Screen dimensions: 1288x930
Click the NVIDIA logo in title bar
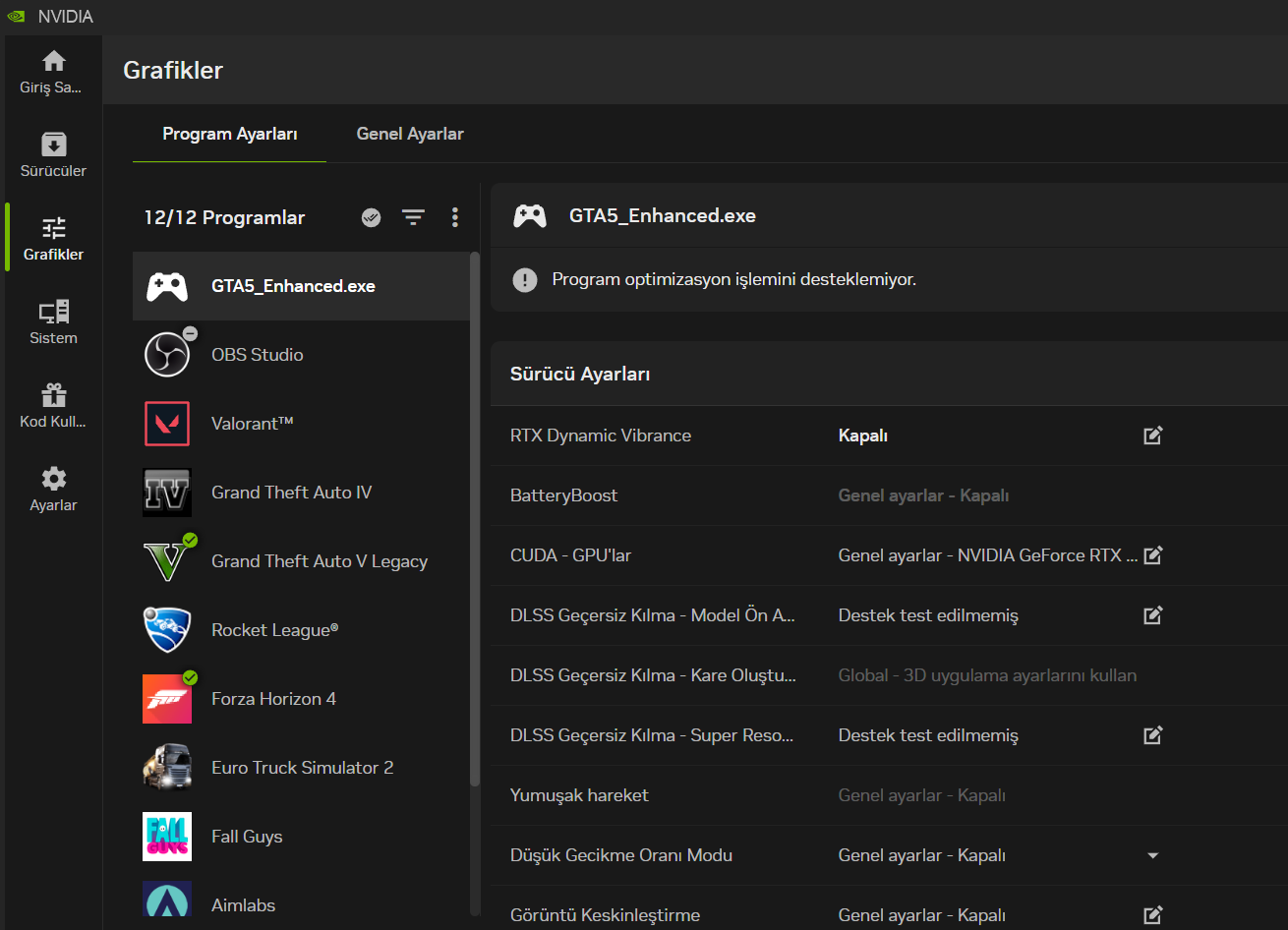[16, 17]
